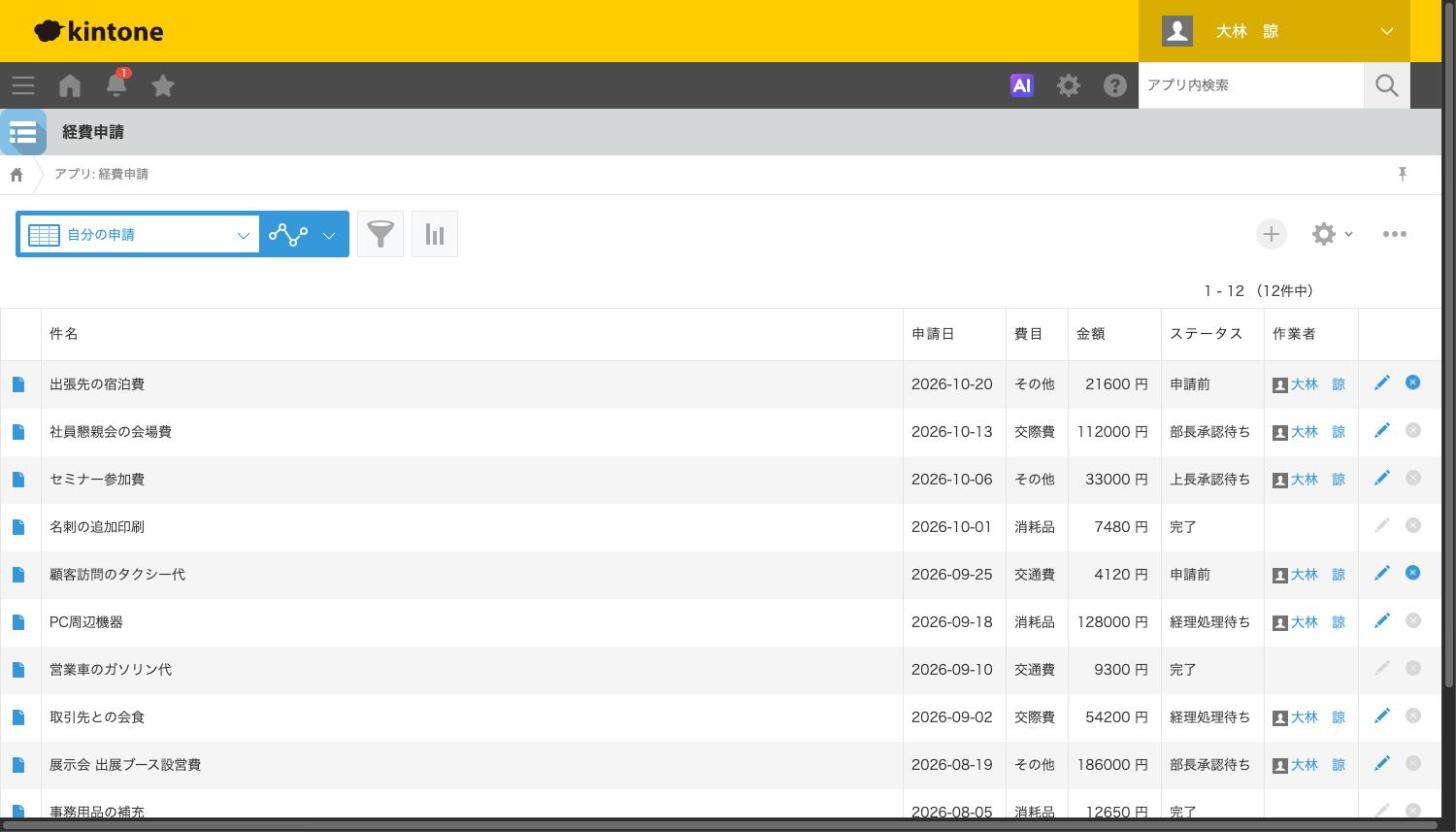Screen dimensions: 1456x832
Task: Click 大林 諒 assignee link in 展示会 row
Action: (1318, 765)
